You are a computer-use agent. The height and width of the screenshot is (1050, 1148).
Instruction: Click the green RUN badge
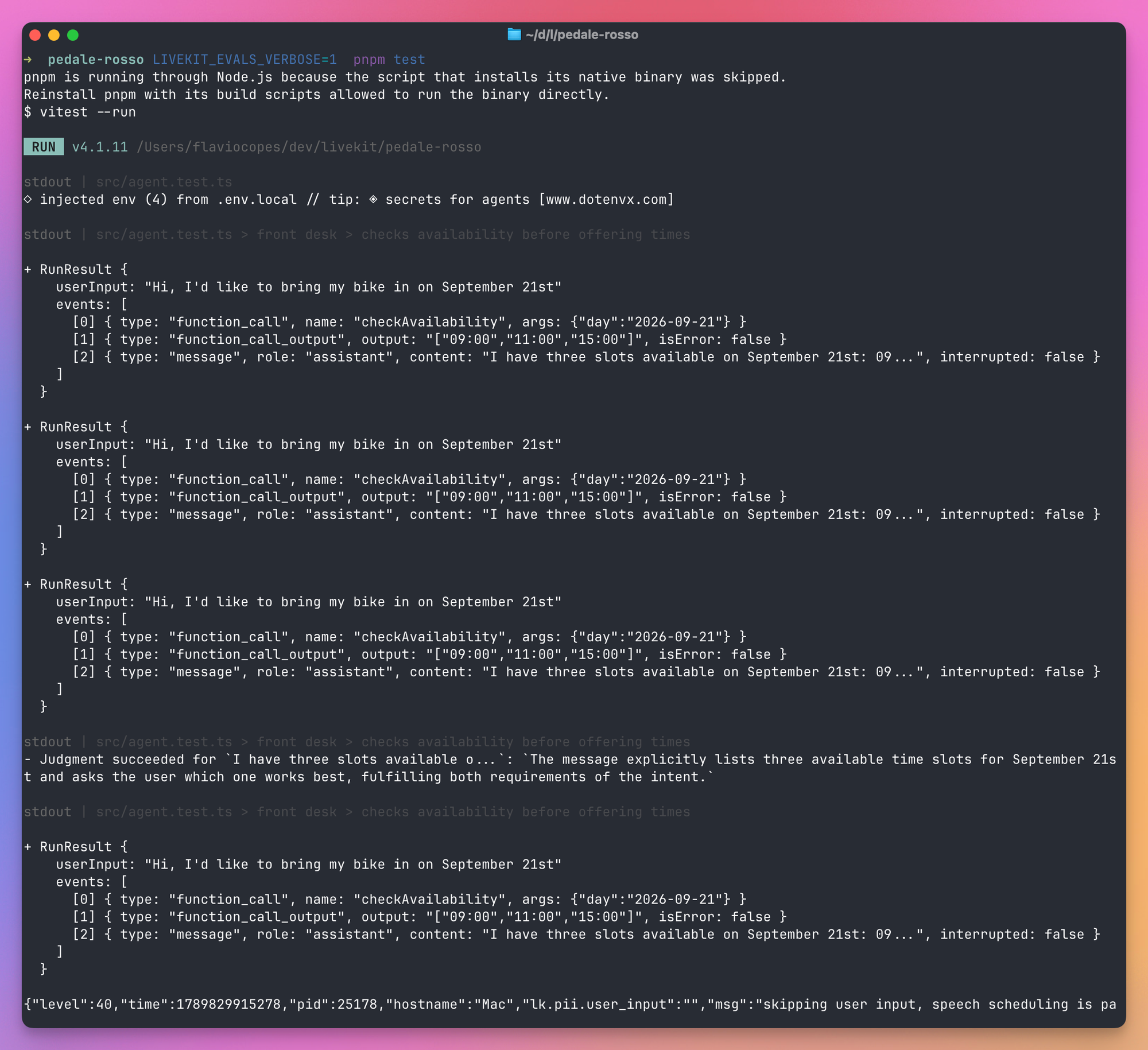click(x=44, y=147)
